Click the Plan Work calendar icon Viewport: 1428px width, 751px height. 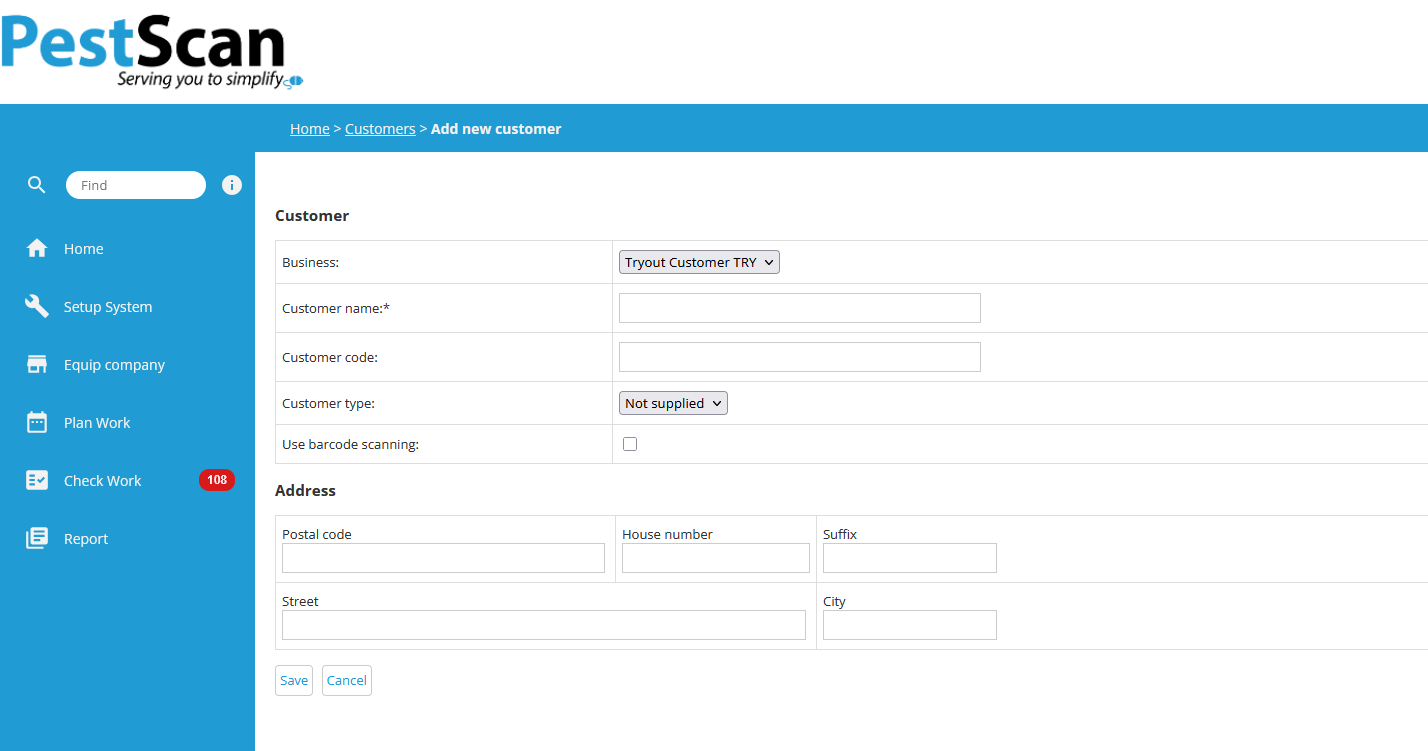(x=37, y=423)
